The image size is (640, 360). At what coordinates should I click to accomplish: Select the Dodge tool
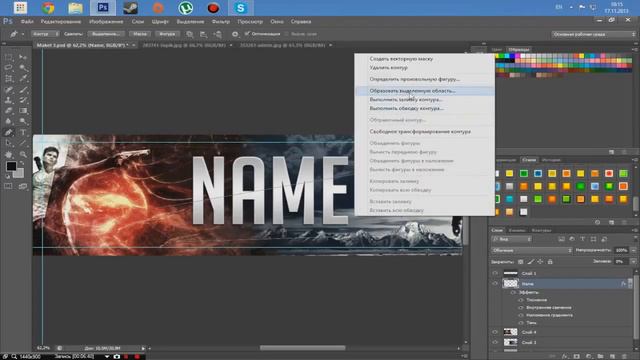point(23,121)
